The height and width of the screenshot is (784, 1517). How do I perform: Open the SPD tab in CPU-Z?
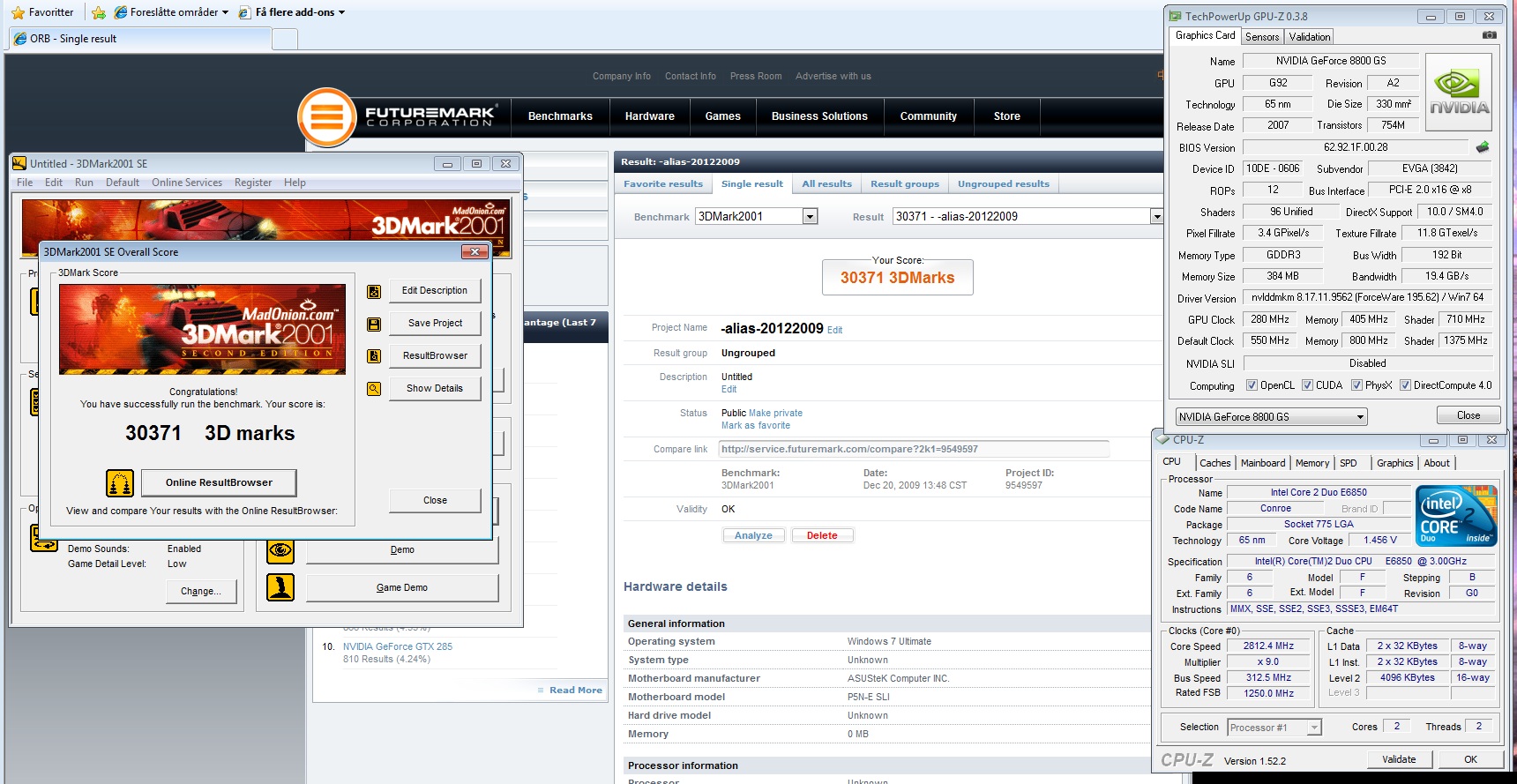click(x=1349, y=463)
